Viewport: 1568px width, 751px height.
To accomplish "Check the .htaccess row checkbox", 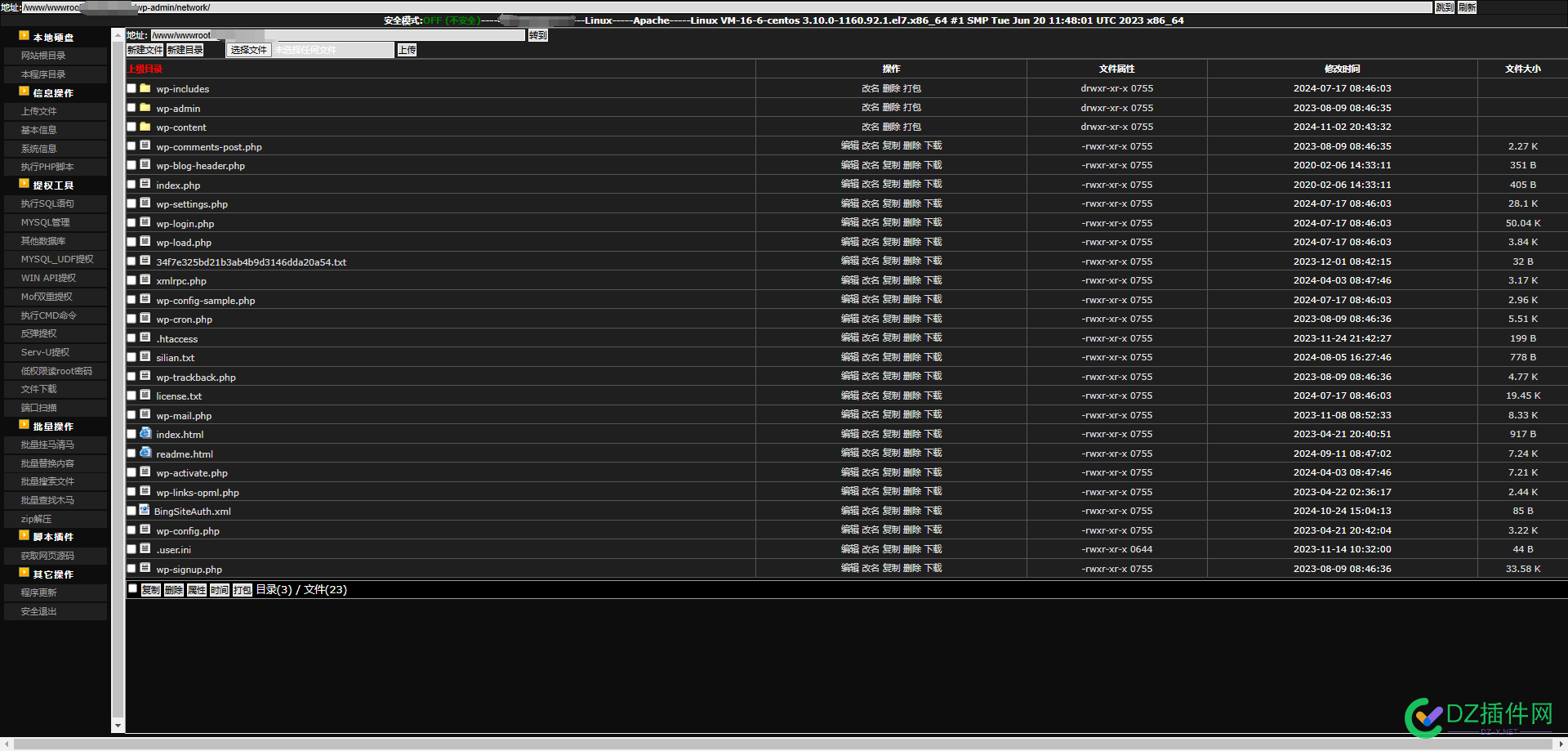I will (x=131, y=338).
